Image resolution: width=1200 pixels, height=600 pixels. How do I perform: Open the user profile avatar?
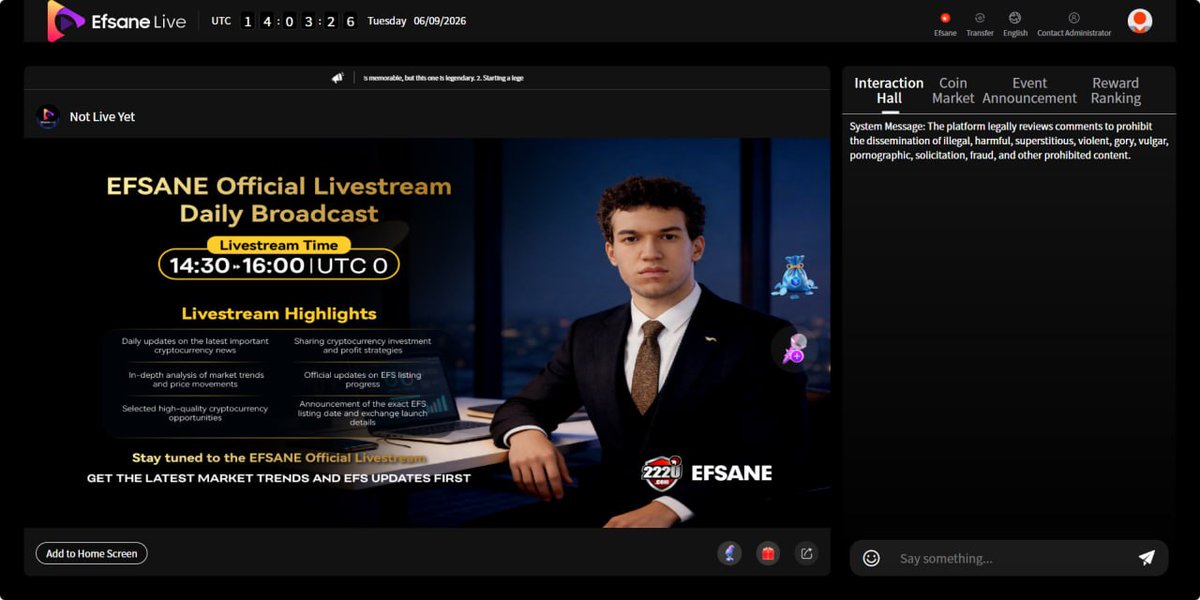click(x=1140, y=21)
